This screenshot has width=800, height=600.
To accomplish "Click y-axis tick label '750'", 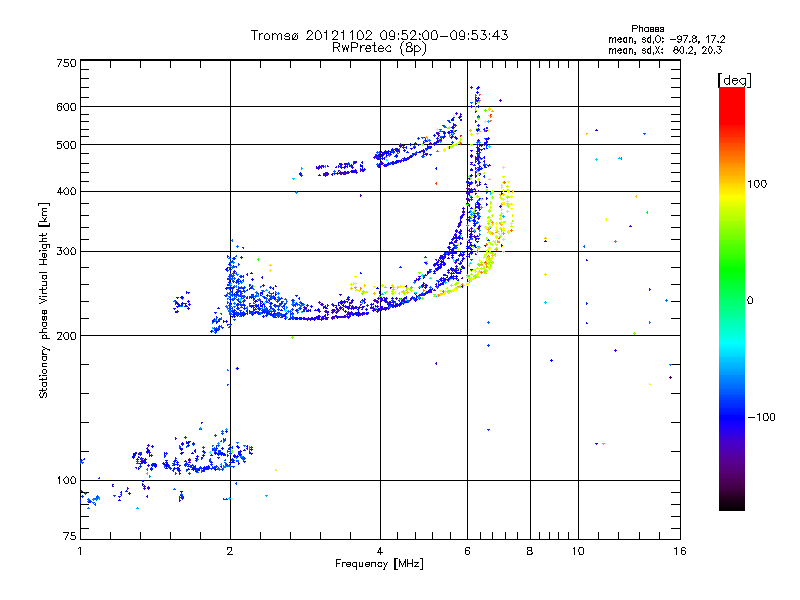I will pyautogui.click(x=66, y=63).
